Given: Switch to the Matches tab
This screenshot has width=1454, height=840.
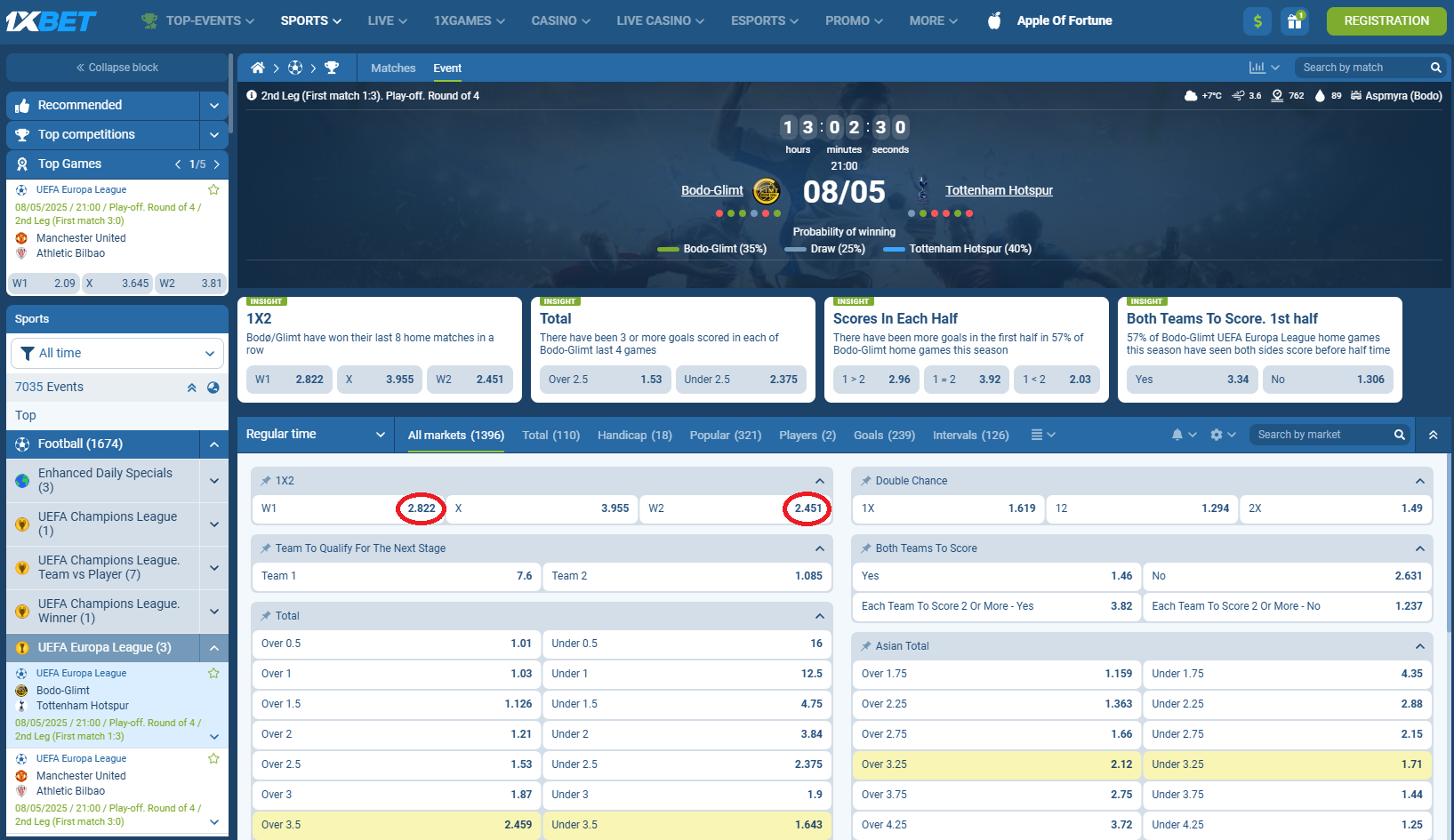Looking at the screenshot, I should point(393,68).
